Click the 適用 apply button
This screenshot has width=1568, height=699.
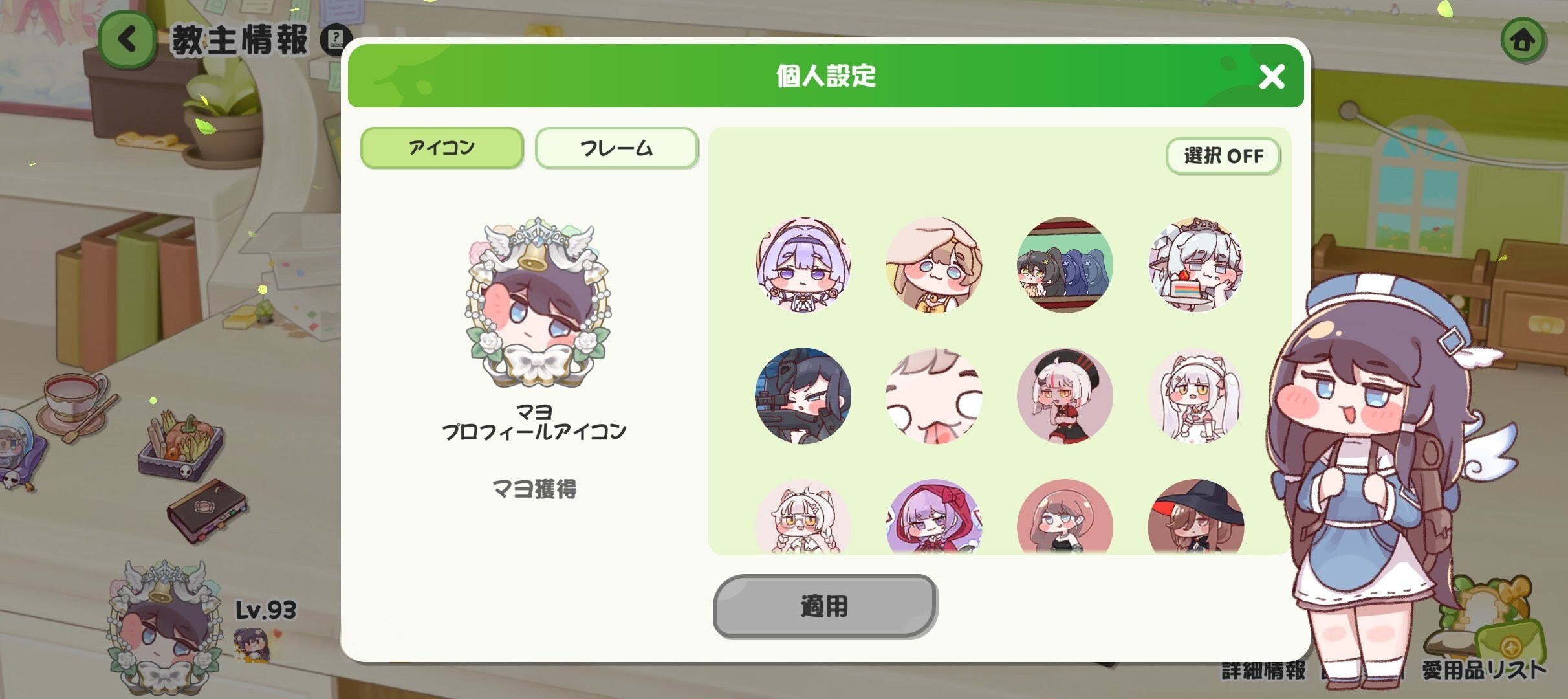click(x=825, y=606)
